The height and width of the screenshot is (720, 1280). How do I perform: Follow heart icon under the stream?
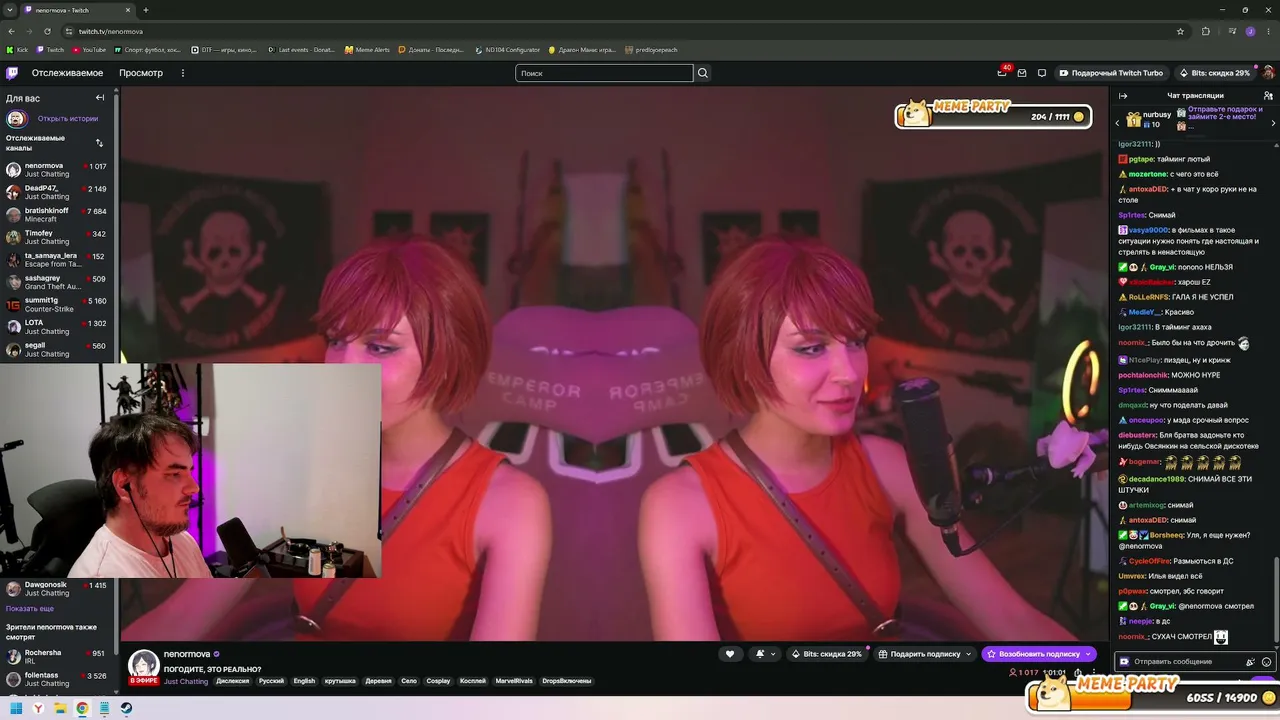(730, 654)
